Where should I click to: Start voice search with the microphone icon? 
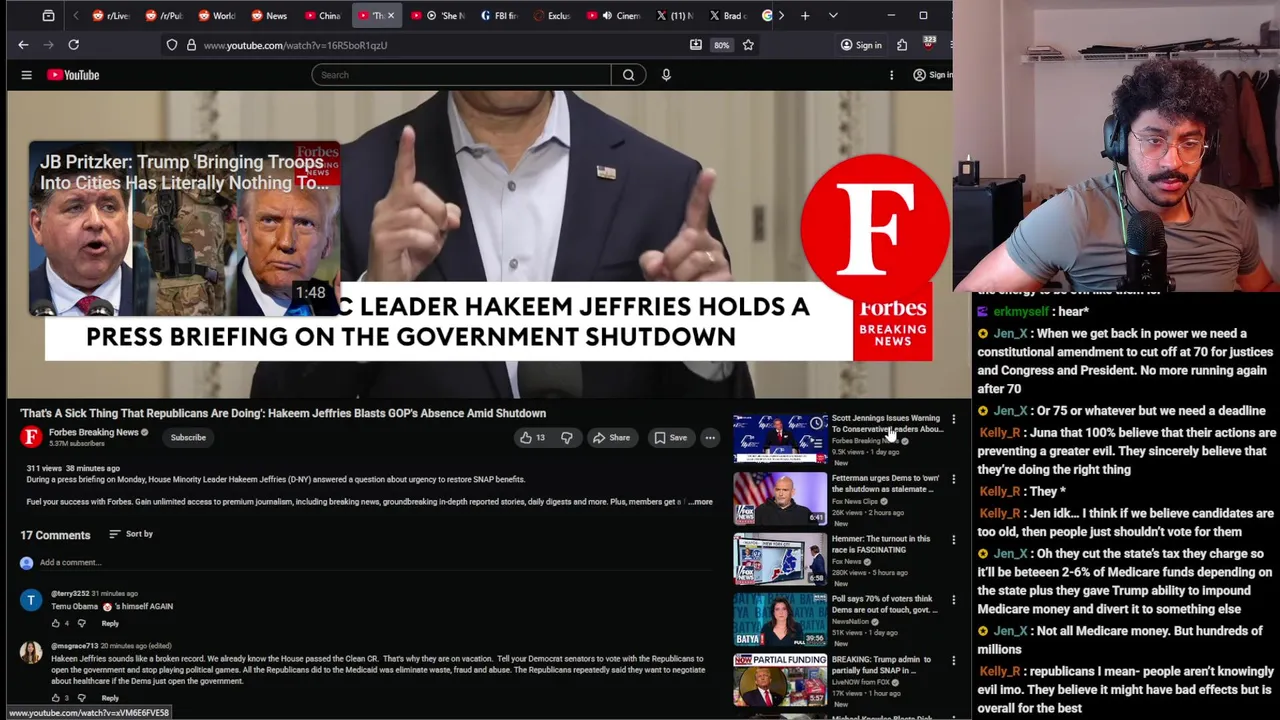pos(666,75)
